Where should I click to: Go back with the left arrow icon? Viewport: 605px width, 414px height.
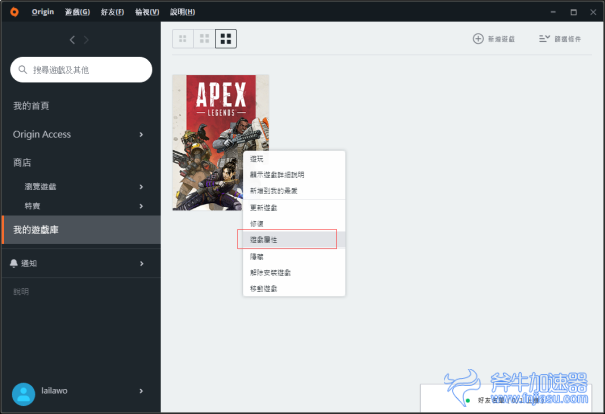[x=72, y=40]
